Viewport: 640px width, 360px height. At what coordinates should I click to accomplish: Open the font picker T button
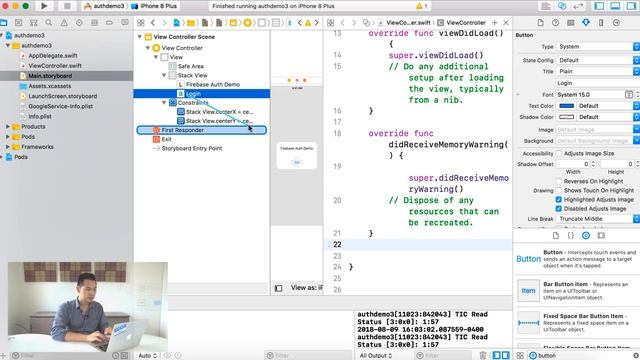click(629, 94)
